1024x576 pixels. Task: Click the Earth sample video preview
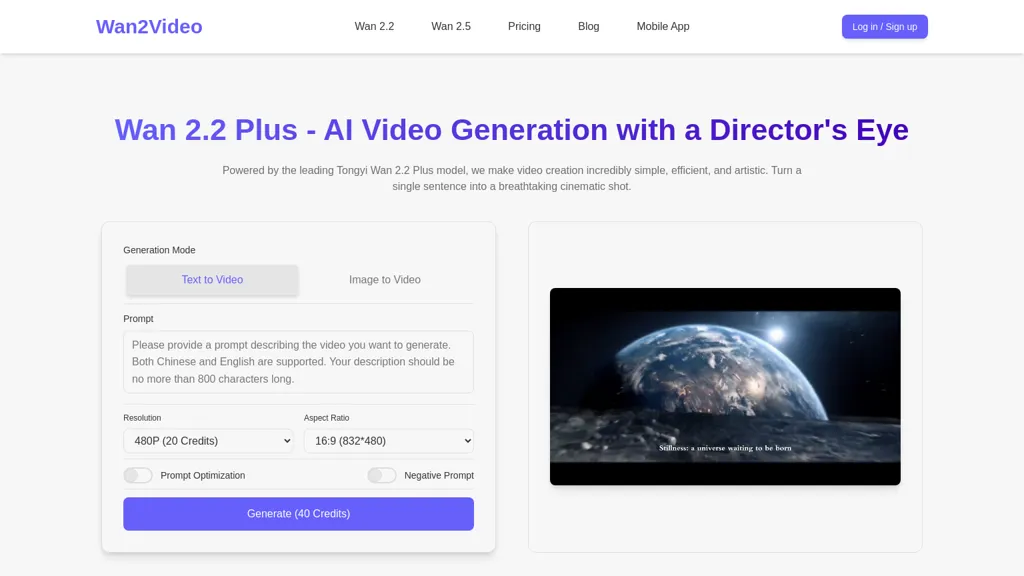tap(725, 387)
